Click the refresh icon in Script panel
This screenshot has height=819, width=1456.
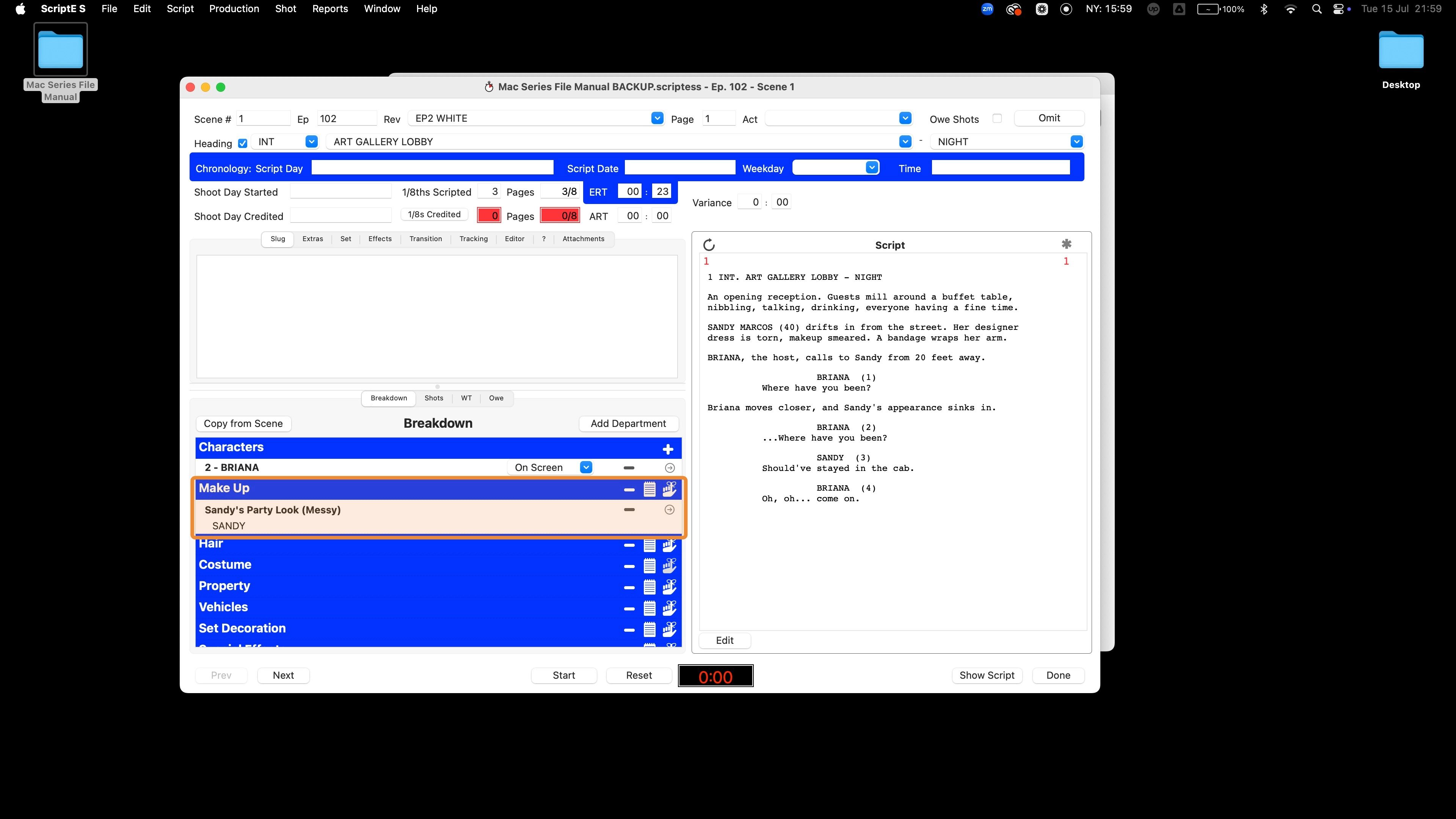709,245
